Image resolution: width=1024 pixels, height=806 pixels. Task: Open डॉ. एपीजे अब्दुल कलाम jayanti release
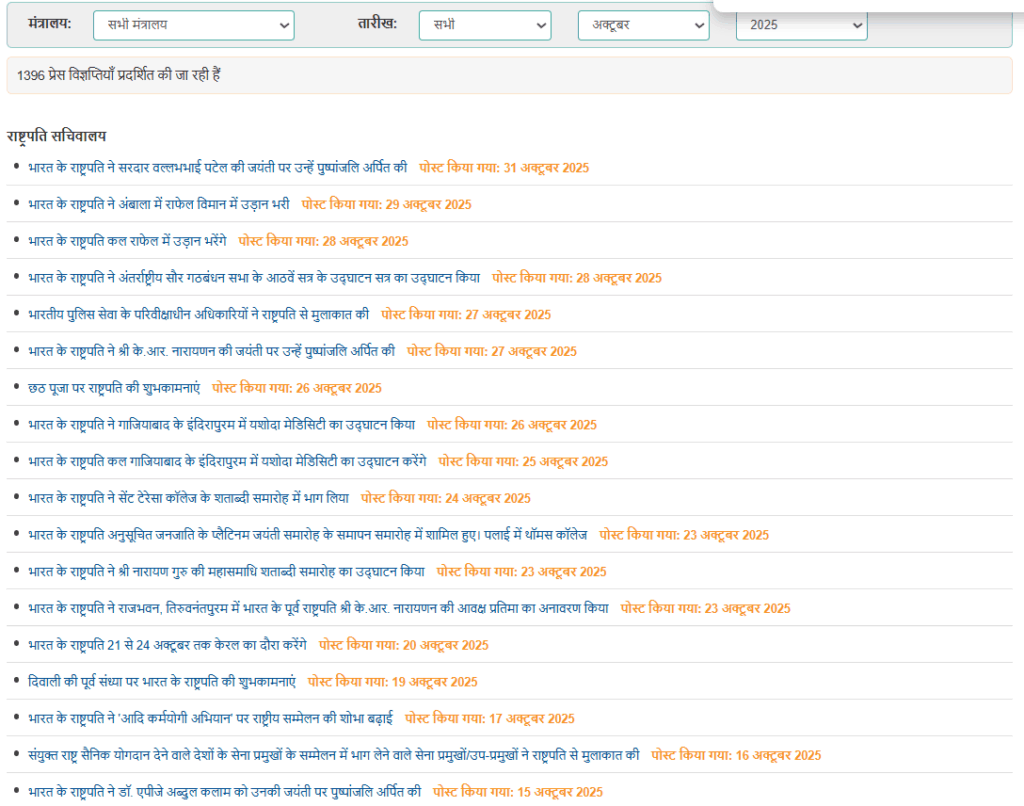click(225, 792)
